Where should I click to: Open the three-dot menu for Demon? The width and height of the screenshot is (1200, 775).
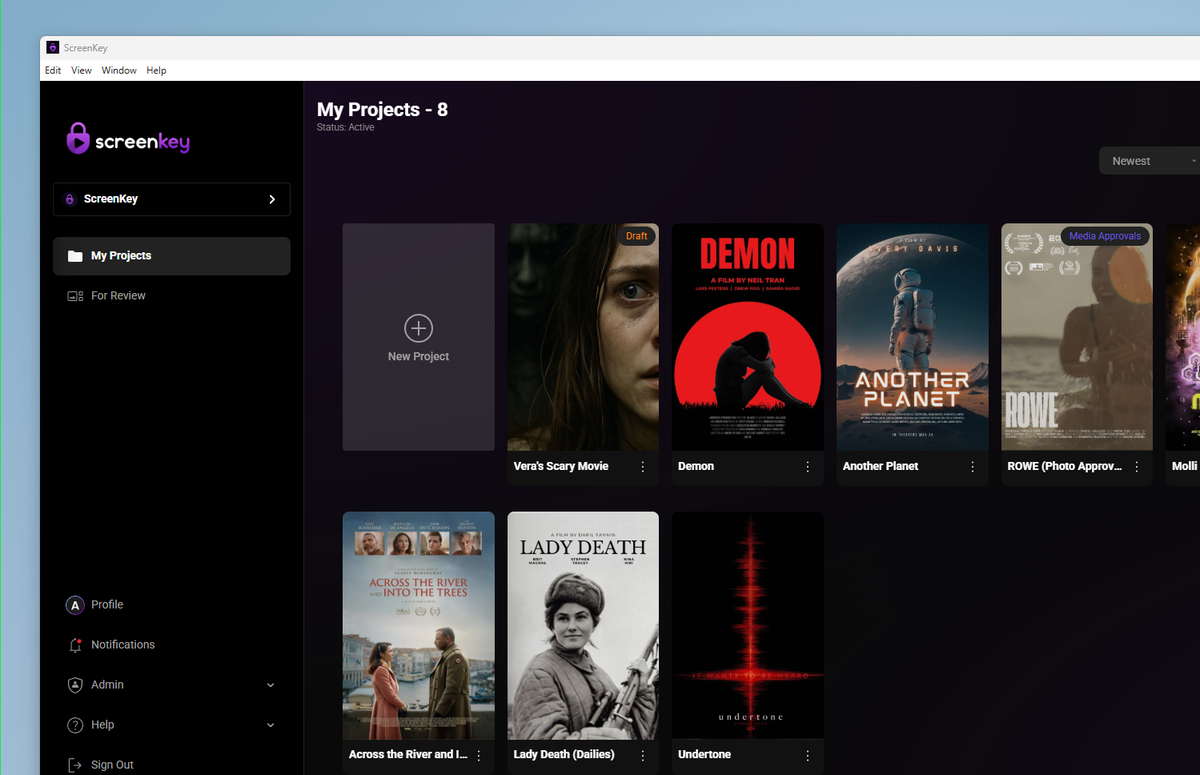(x=808, y=467)
